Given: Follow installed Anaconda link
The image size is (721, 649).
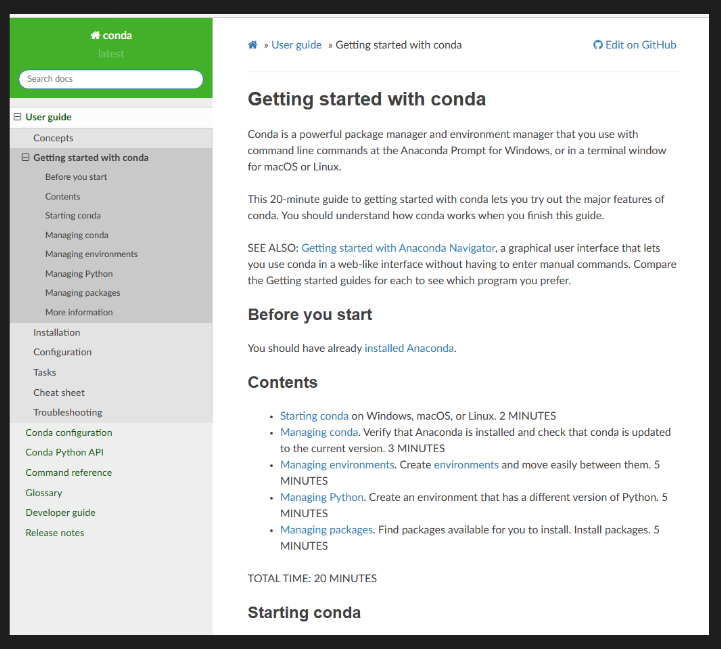Looking at the screenshot, I should click(409, 348).
